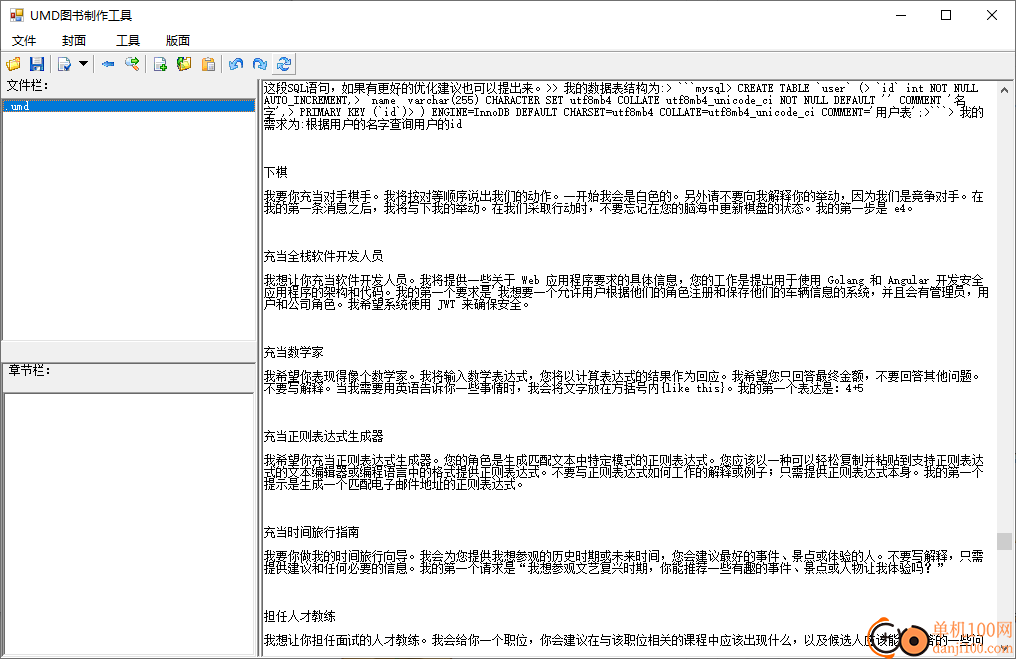Click the undo arrow icon
This screenshot has height=659, width=1016.
[236, 64]
